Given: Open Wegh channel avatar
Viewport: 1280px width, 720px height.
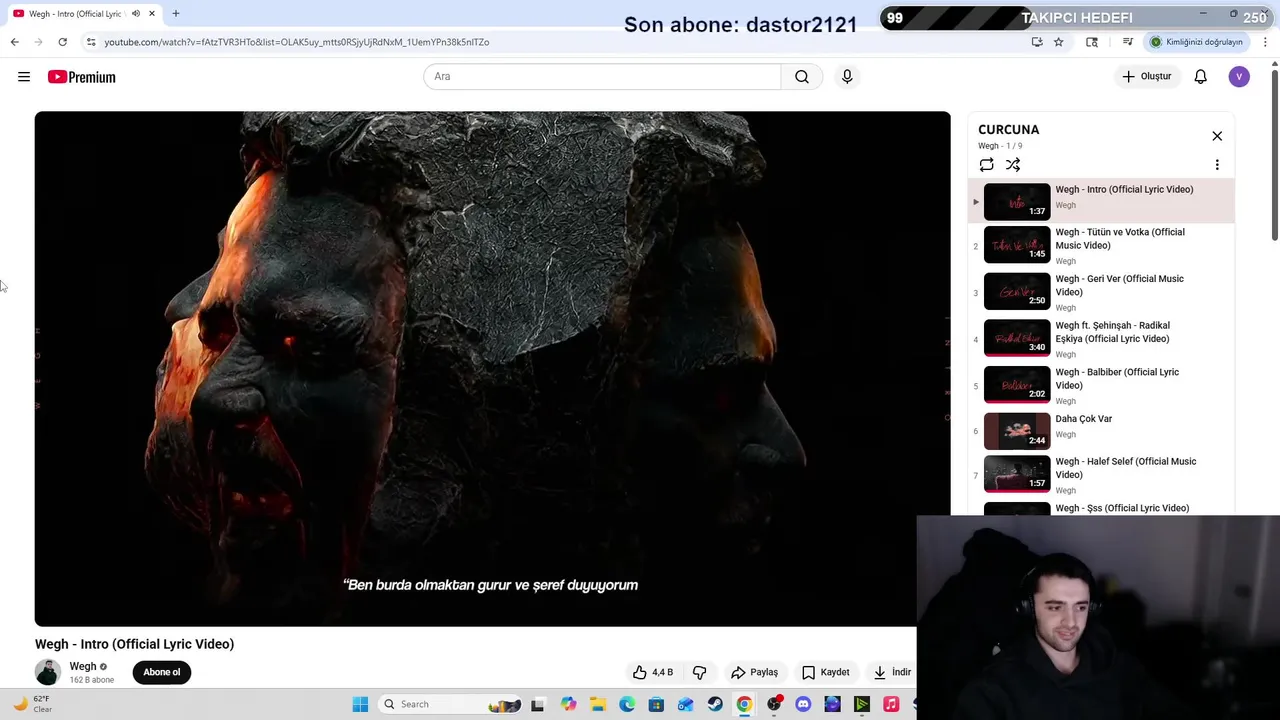Looking at the screenshot, I should pos(48,672).
